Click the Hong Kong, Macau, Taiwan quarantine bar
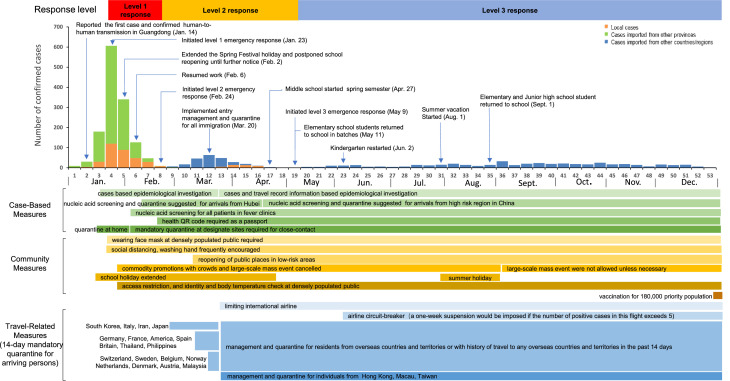The image size is (730, 381). coord(471,376)
